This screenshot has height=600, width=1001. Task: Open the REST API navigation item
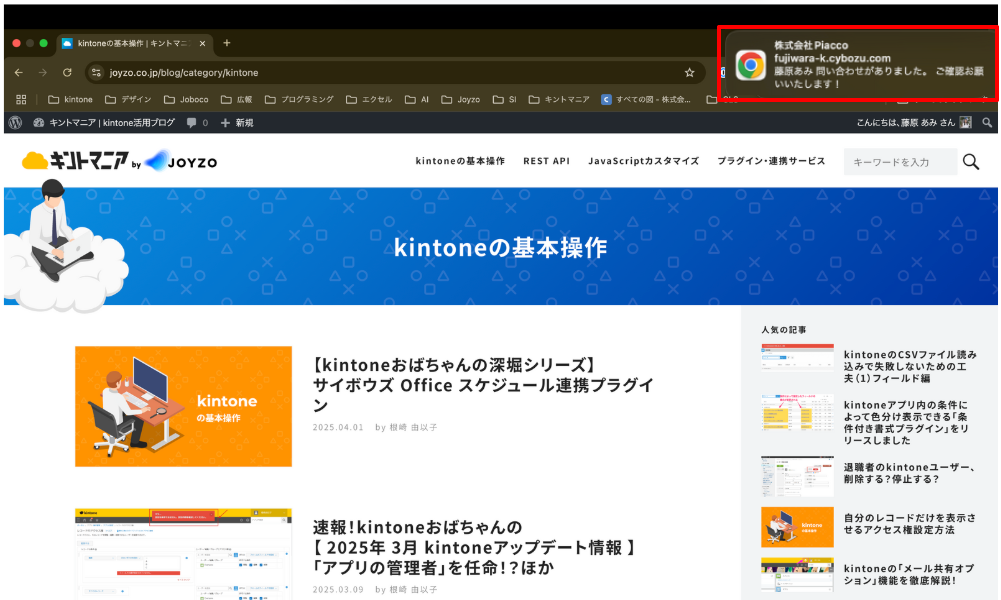546,161
